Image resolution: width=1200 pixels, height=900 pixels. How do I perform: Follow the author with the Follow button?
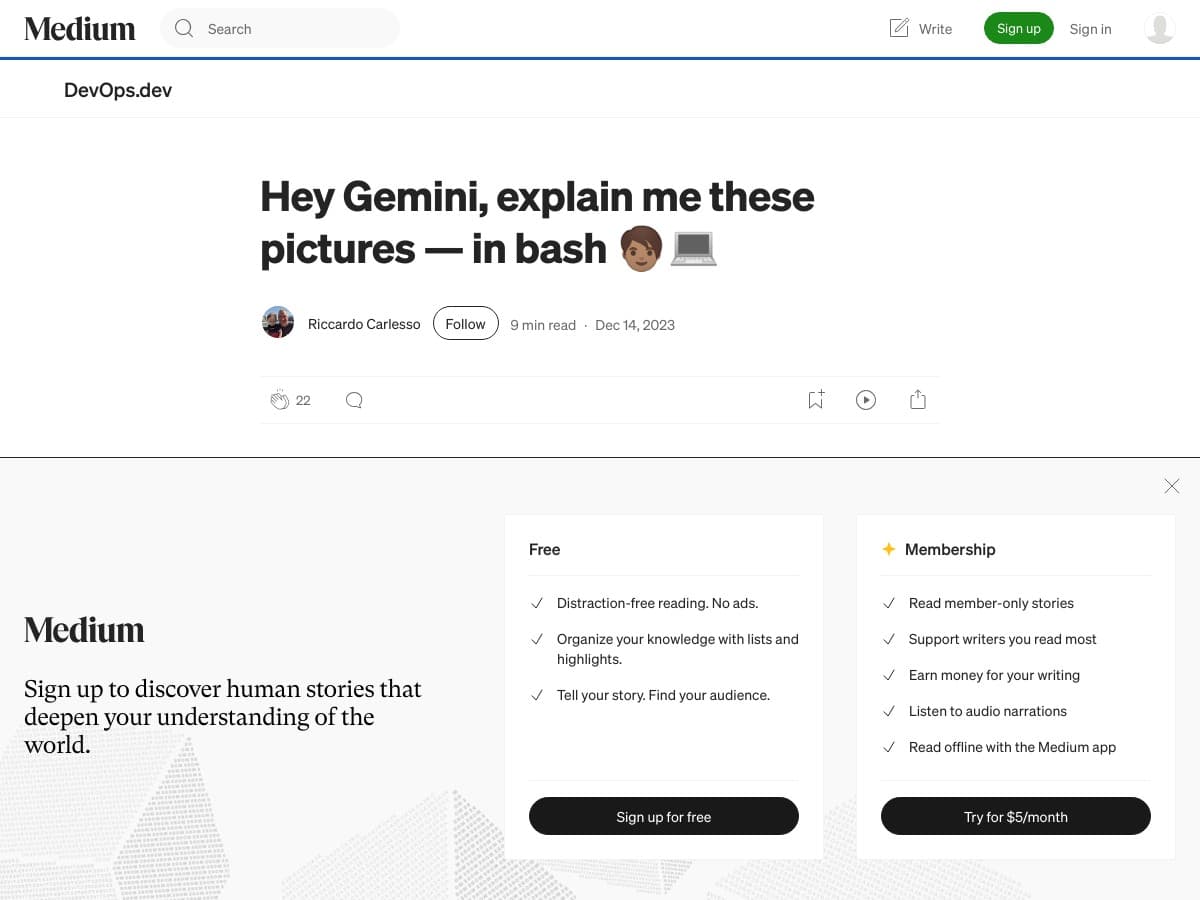coord(465,323)
